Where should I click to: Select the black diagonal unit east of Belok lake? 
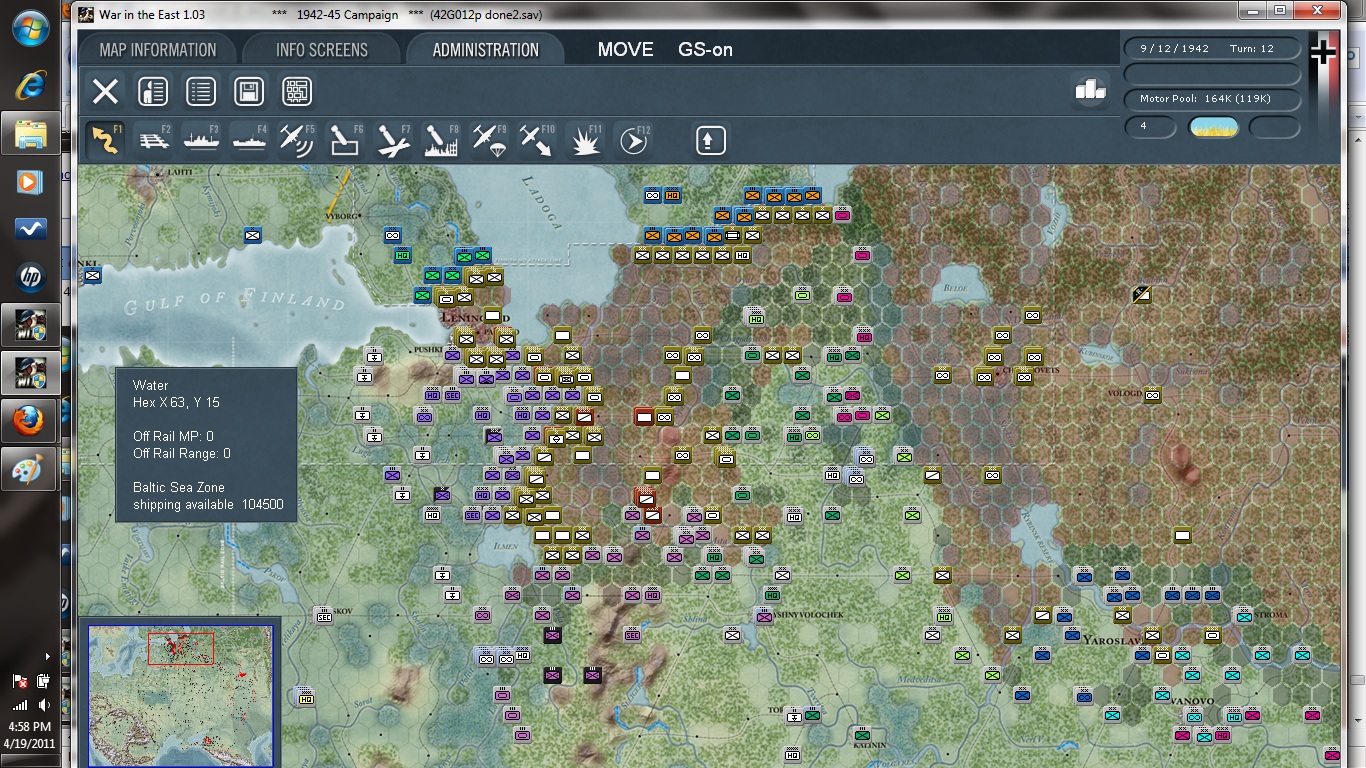(x=1142, y=294)
